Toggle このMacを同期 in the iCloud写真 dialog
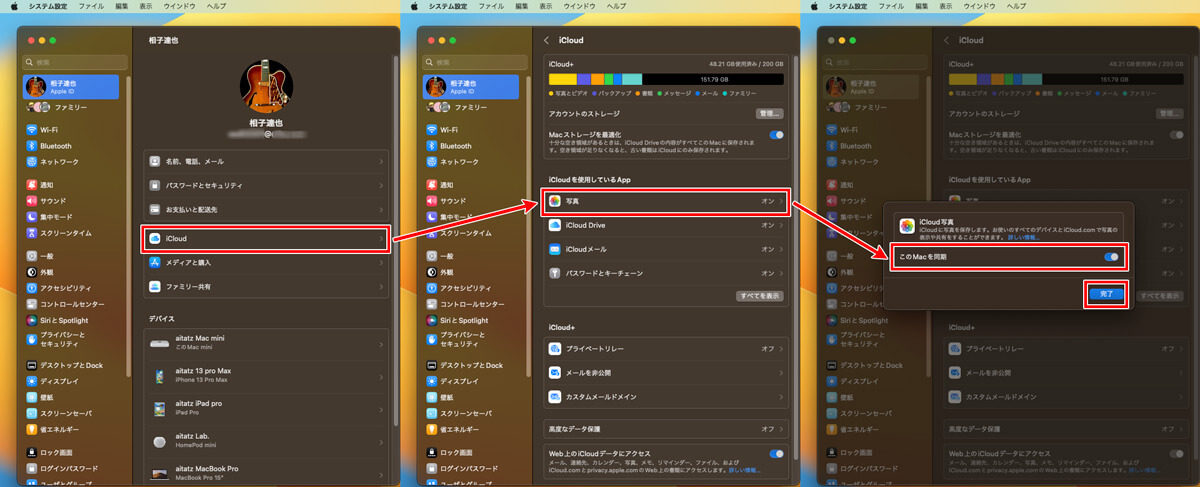1200x487 pixels. tap(1111, 257)
